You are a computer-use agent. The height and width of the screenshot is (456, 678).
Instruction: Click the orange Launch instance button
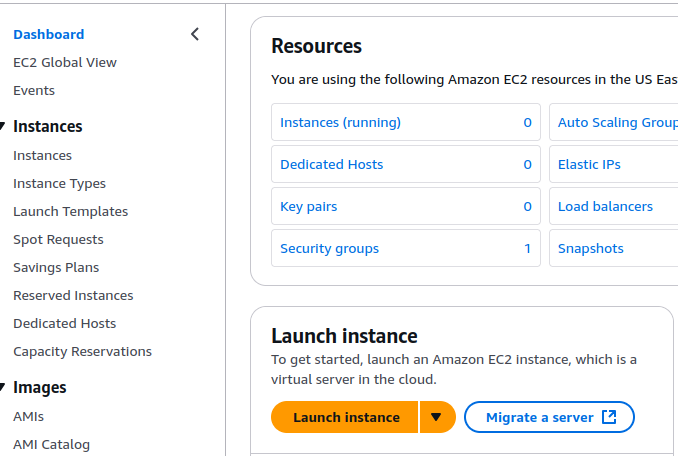pyautogui.click(x=345, y=417)
